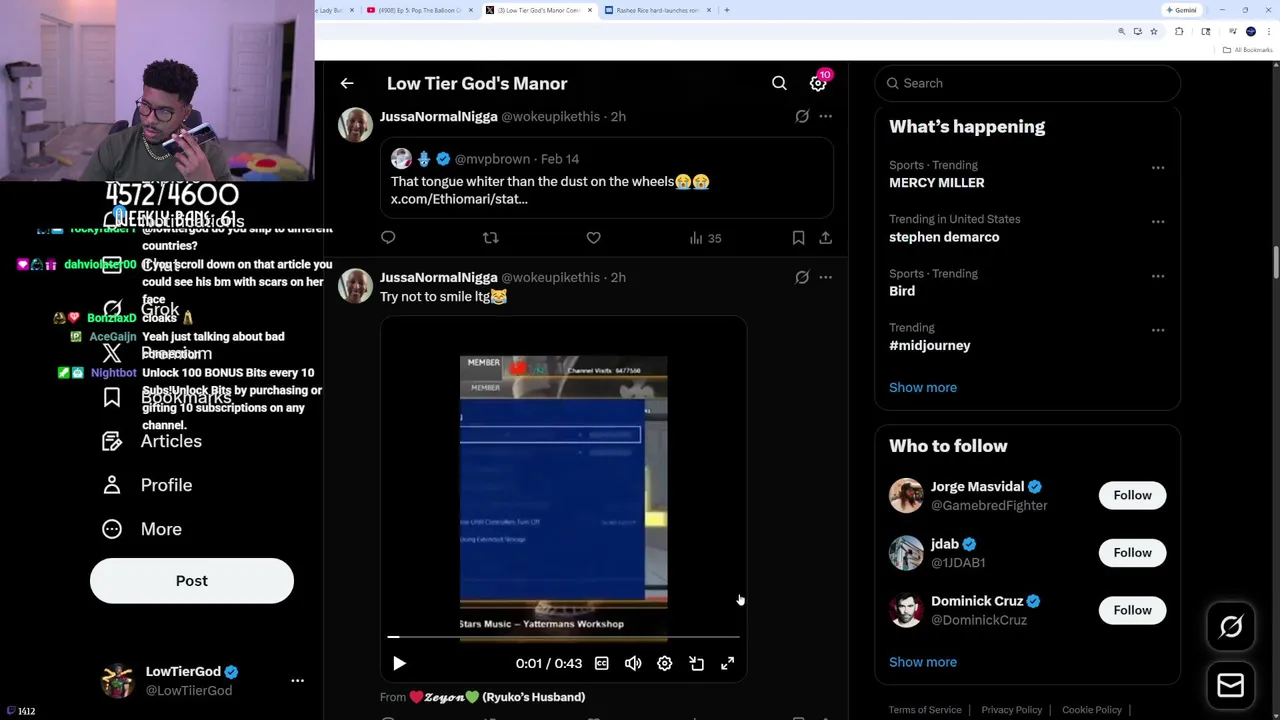Open Grok icon on first JussaNormalNigga post
Viewport: 1280px width, 720px height.
[802, 117]
